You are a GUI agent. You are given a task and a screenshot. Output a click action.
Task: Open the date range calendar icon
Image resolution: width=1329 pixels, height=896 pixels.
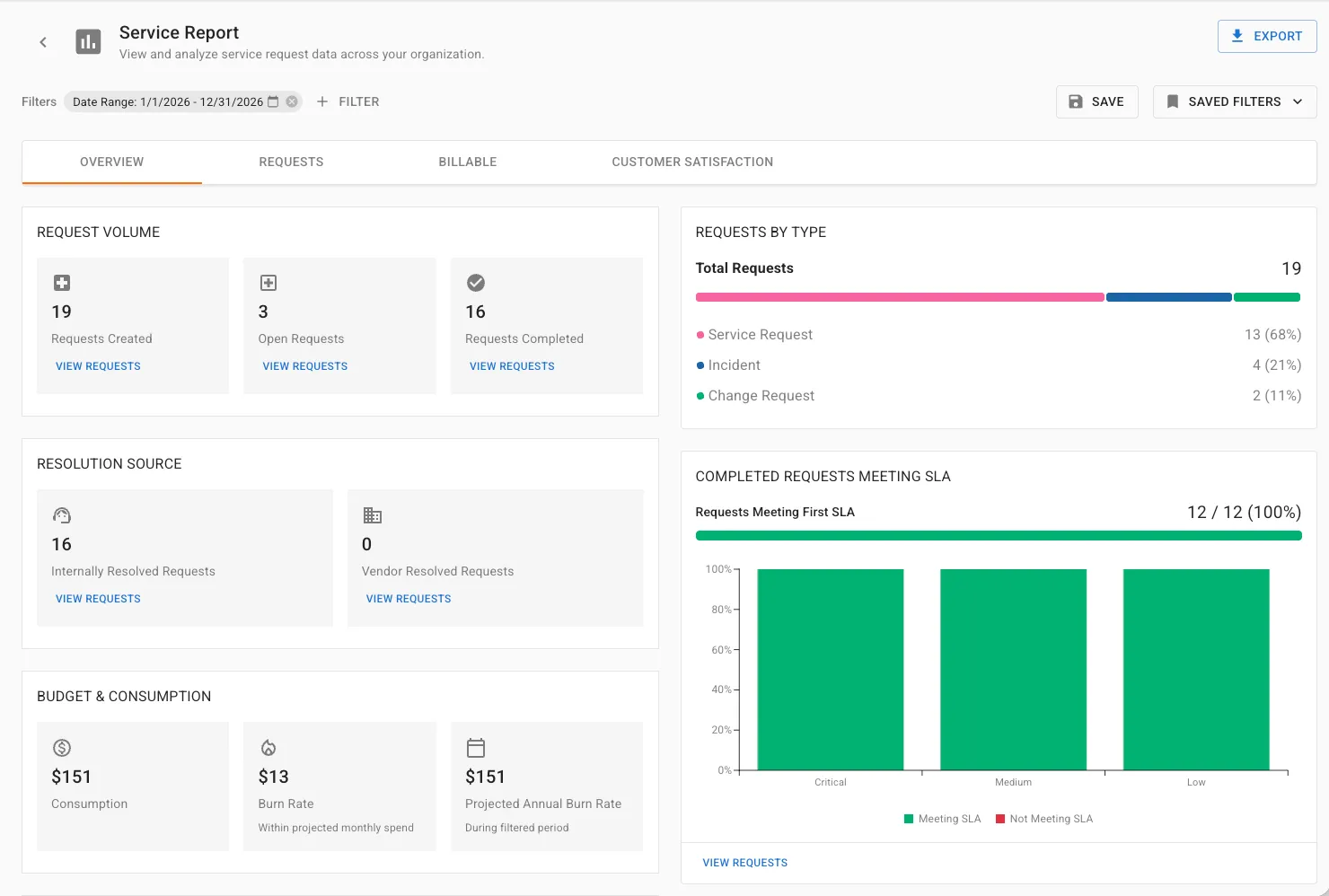point(273,101)
